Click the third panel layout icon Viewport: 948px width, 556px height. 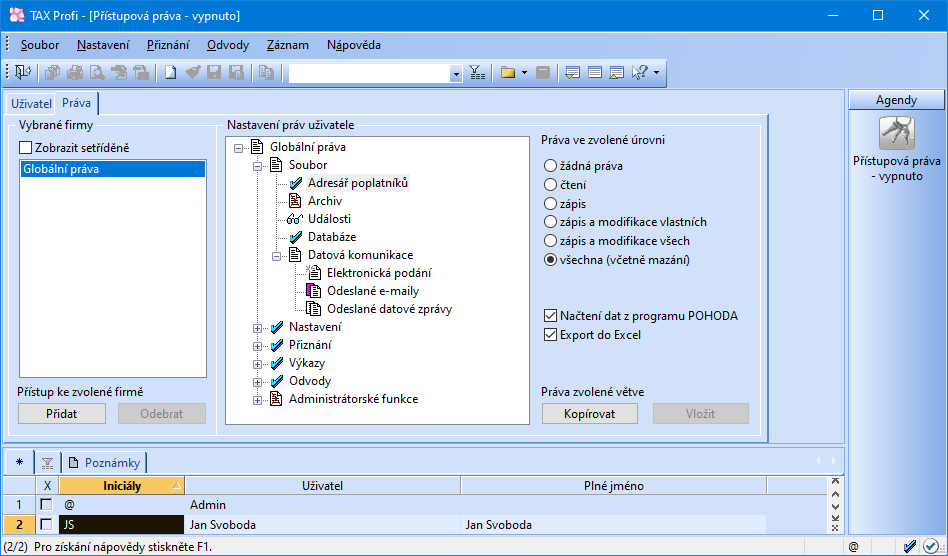(x=616, y=73)
